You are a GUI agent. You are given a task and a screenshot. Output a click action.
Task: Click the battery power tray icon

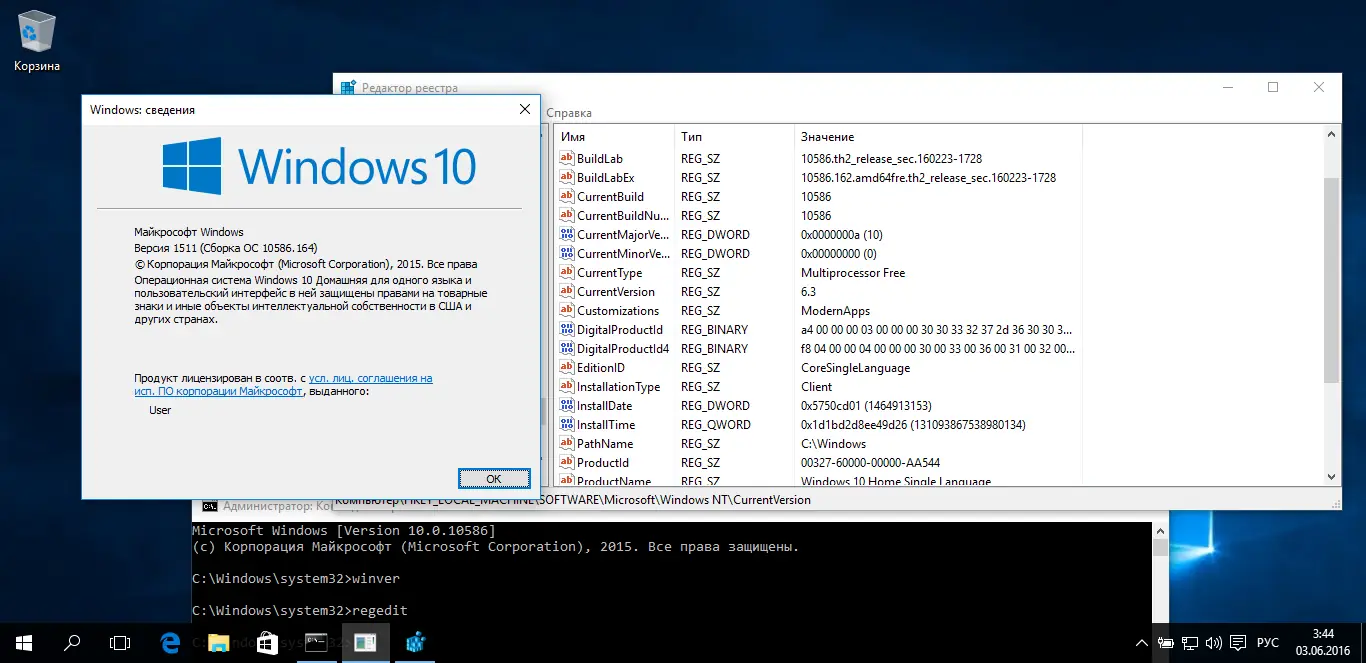1166,643
